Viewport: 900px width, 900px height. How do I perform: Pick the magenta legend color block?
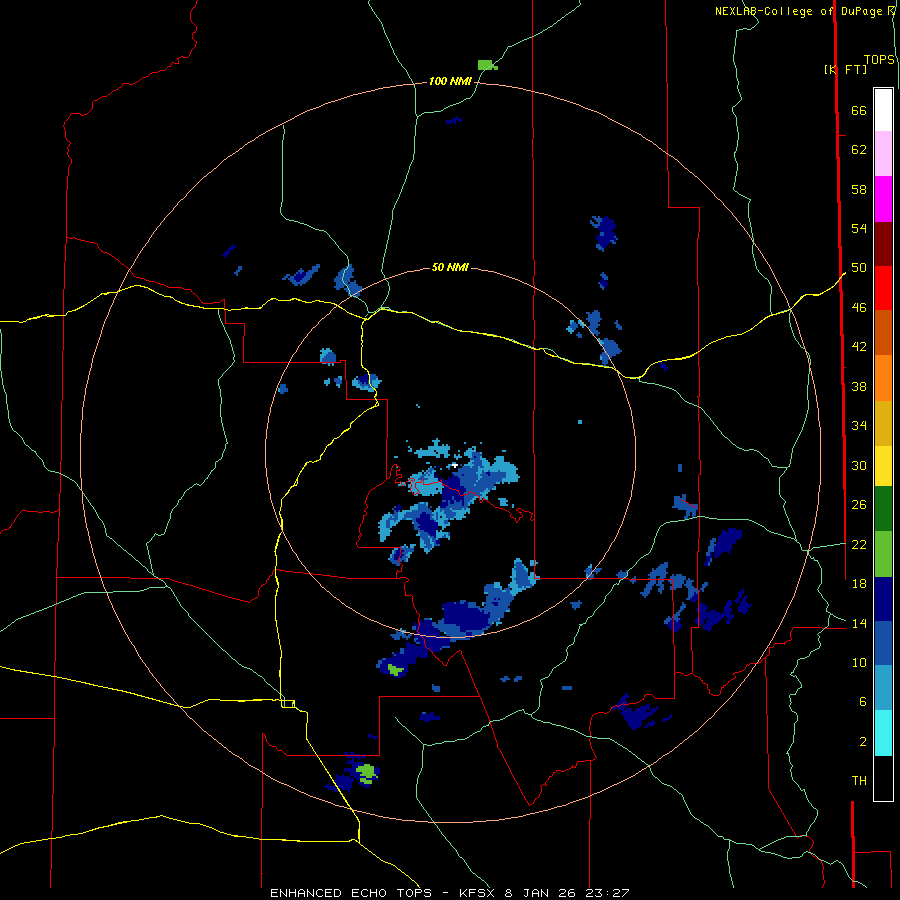(883, 199)
